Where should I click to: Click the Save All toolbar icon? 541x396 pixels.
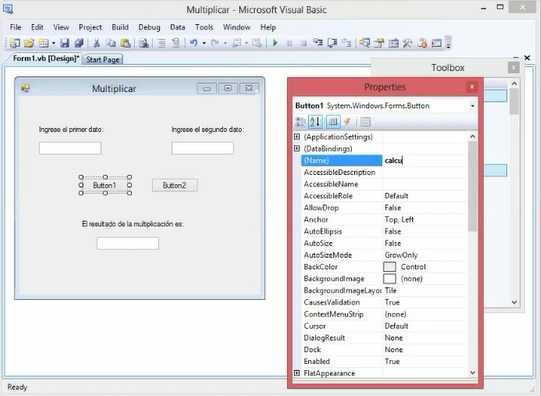click(79, 43)
